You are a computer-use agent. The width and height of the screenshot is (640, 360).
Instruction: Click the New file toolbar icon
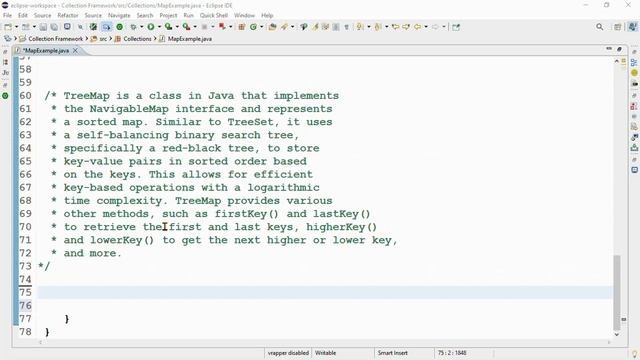click(x=8, y=27)
